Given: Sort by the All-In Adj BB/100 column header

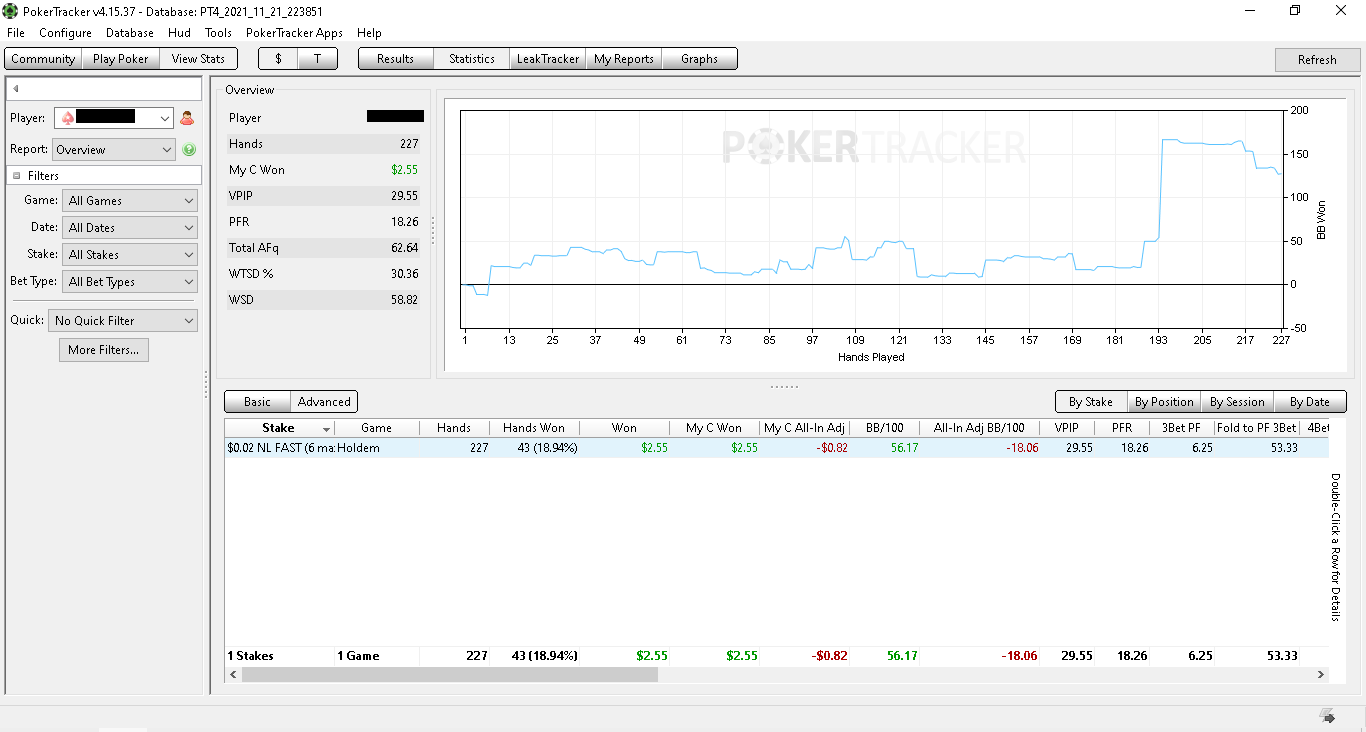Looking at the screenshot, I should coord(979,428).
